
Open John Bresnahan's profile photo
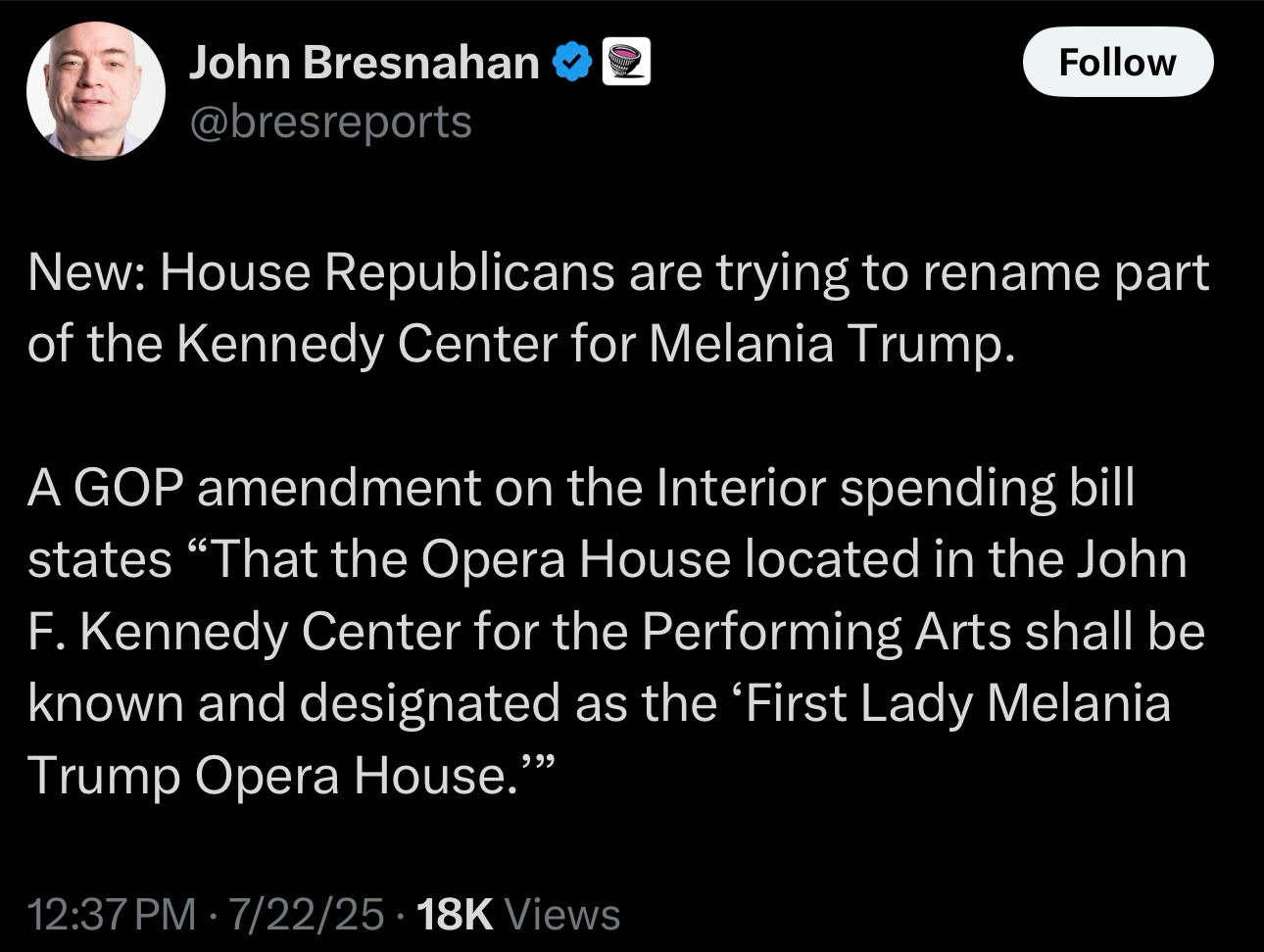click(x=95, y=90)
